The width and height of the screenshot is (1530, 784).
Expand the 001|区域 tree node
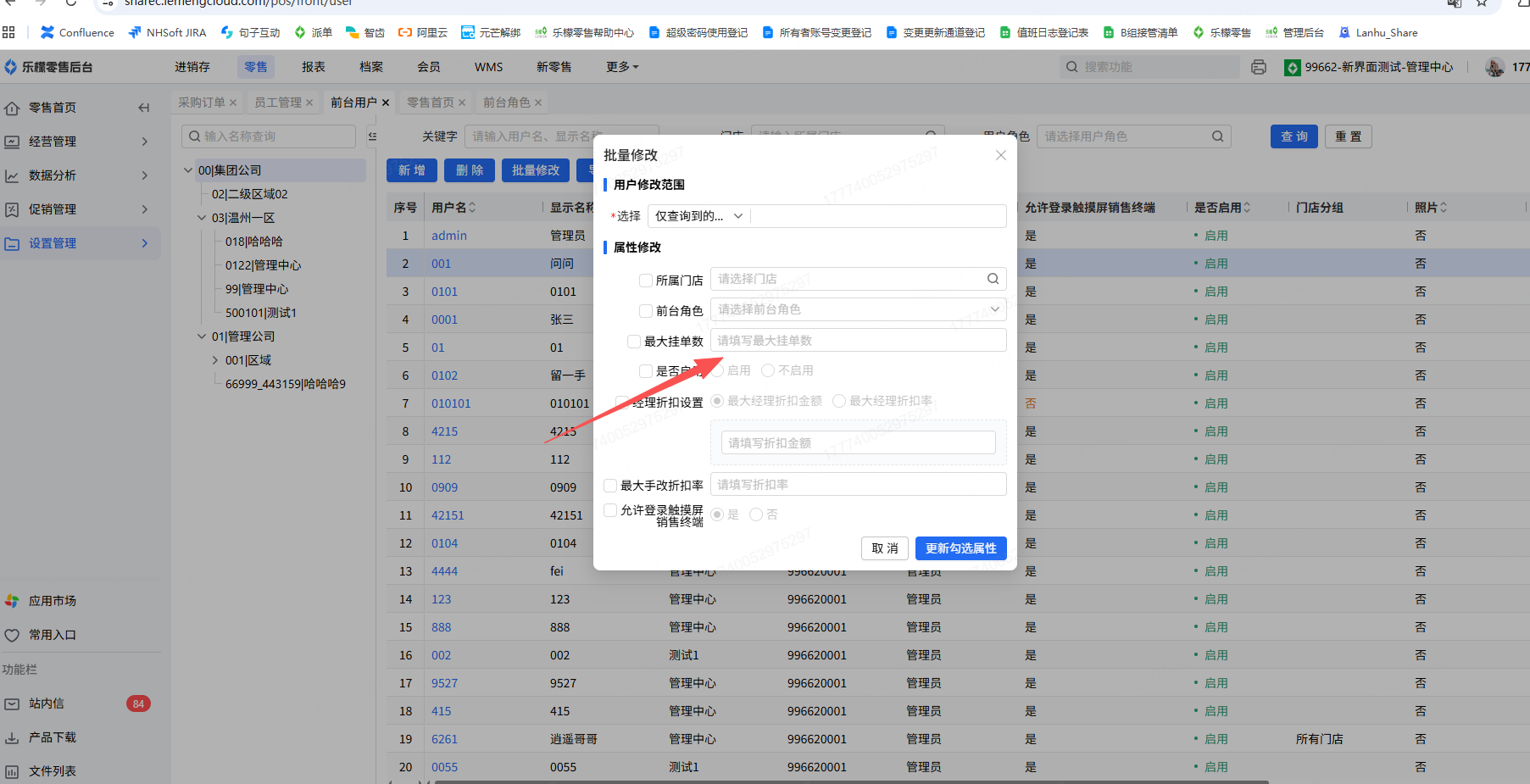215,360
